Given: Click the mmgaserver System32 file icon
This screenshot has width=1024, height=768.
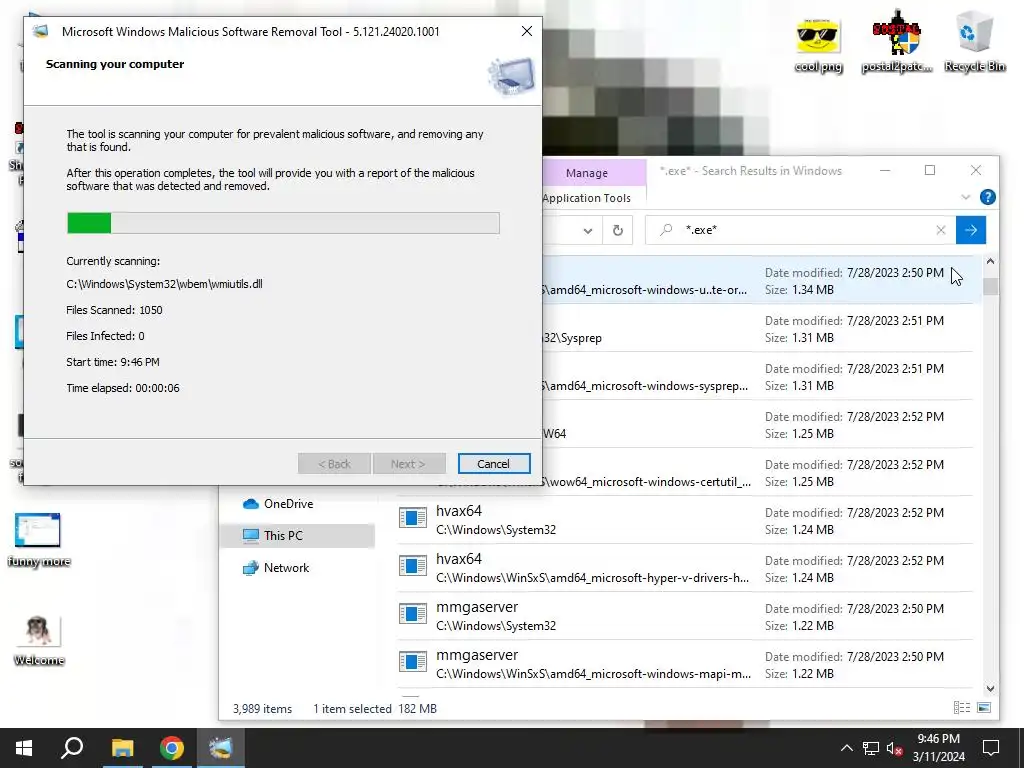Looking at the screenshot, I should (x=413, y=614).
